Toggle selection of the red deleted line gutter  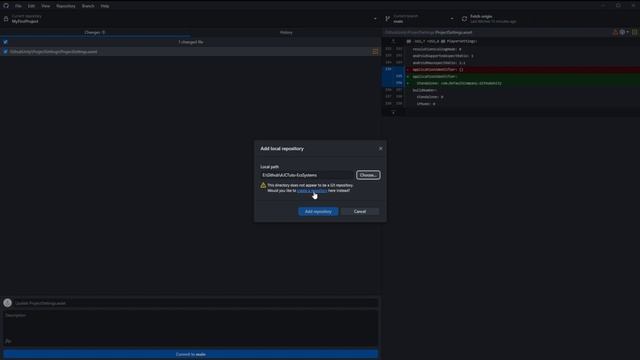click(393, 69)
